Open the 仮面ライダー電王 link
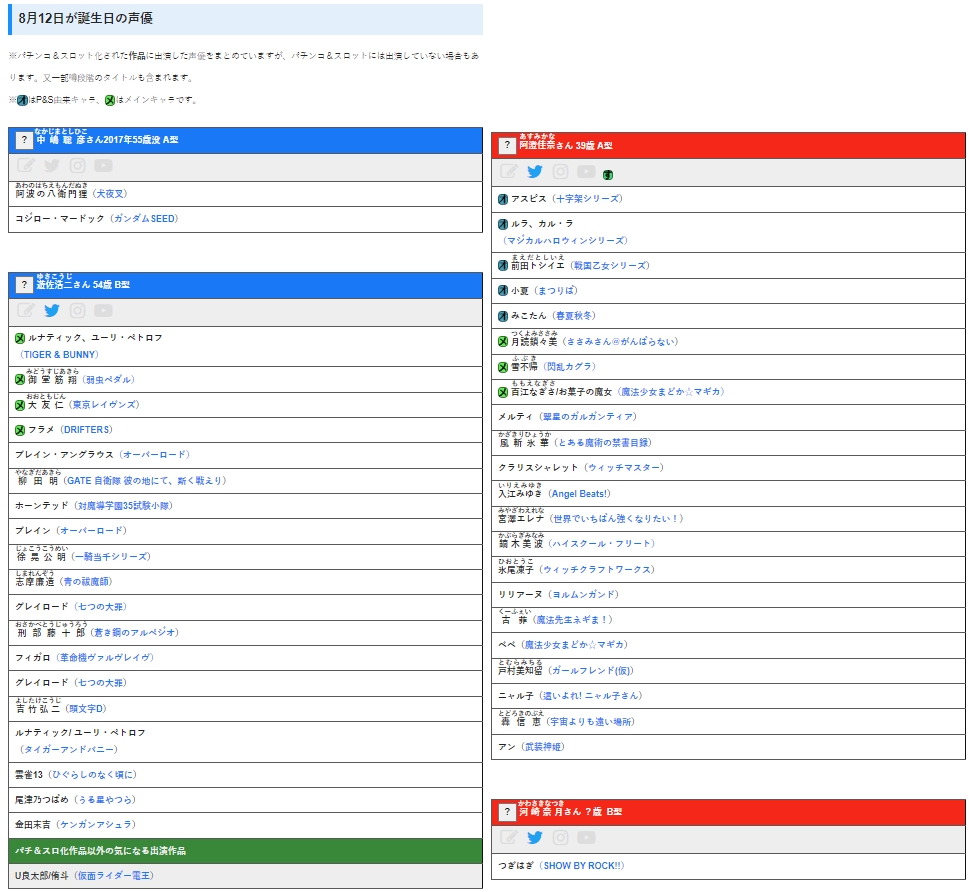Screen dimensions: 969x892 pyautogui.click(x=115, y=876)
